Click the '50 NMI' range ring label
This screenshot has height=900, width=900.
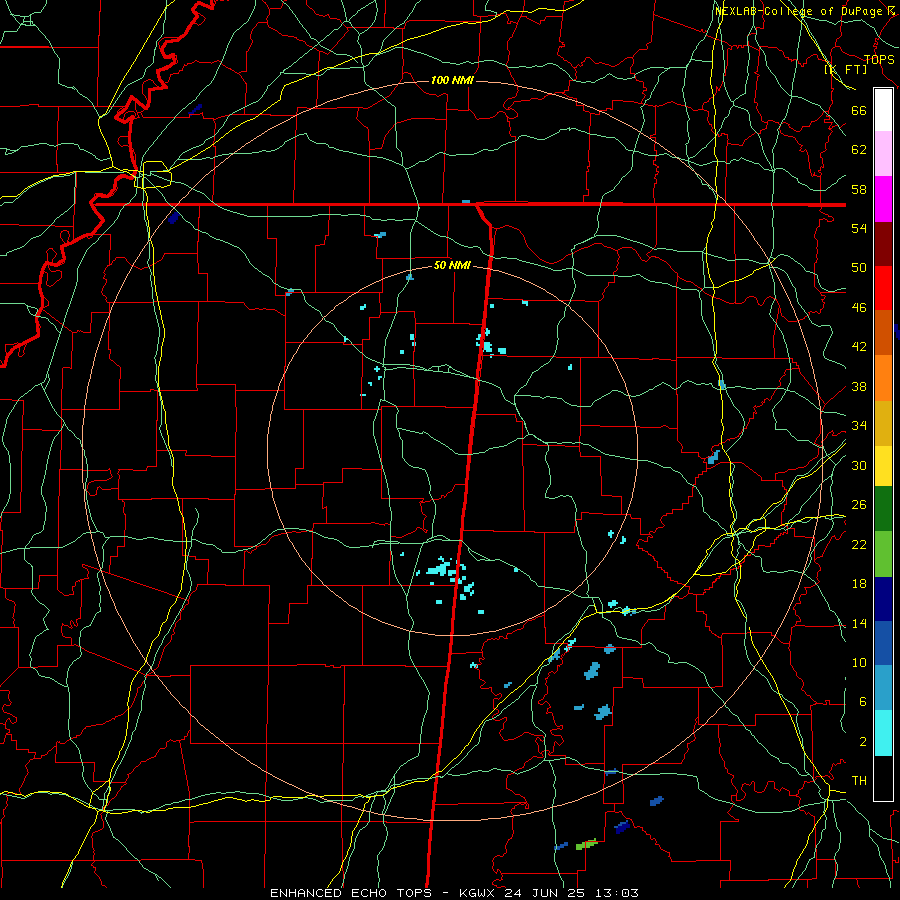click(452, 265)
